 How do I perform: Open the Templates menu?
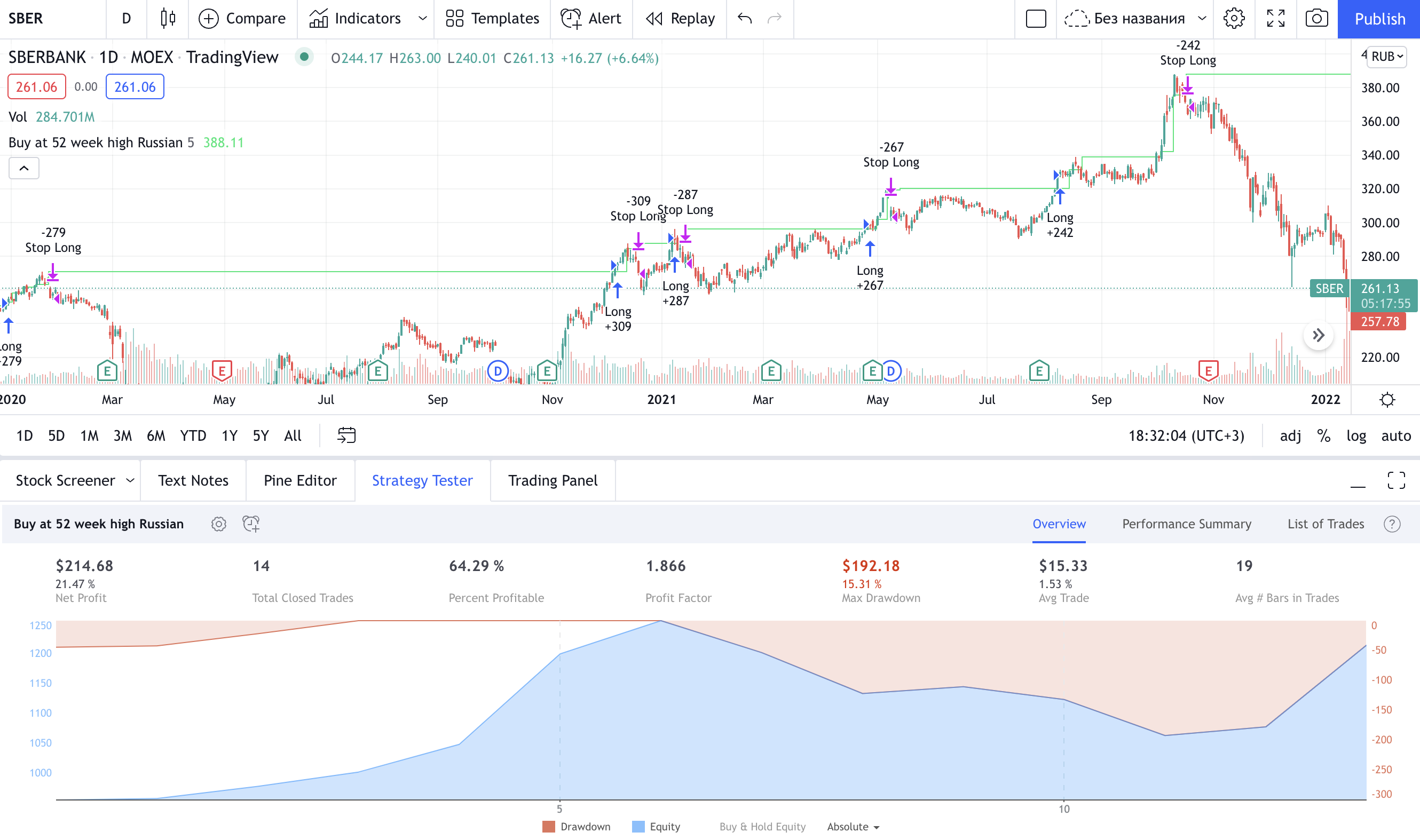(492, 19)
